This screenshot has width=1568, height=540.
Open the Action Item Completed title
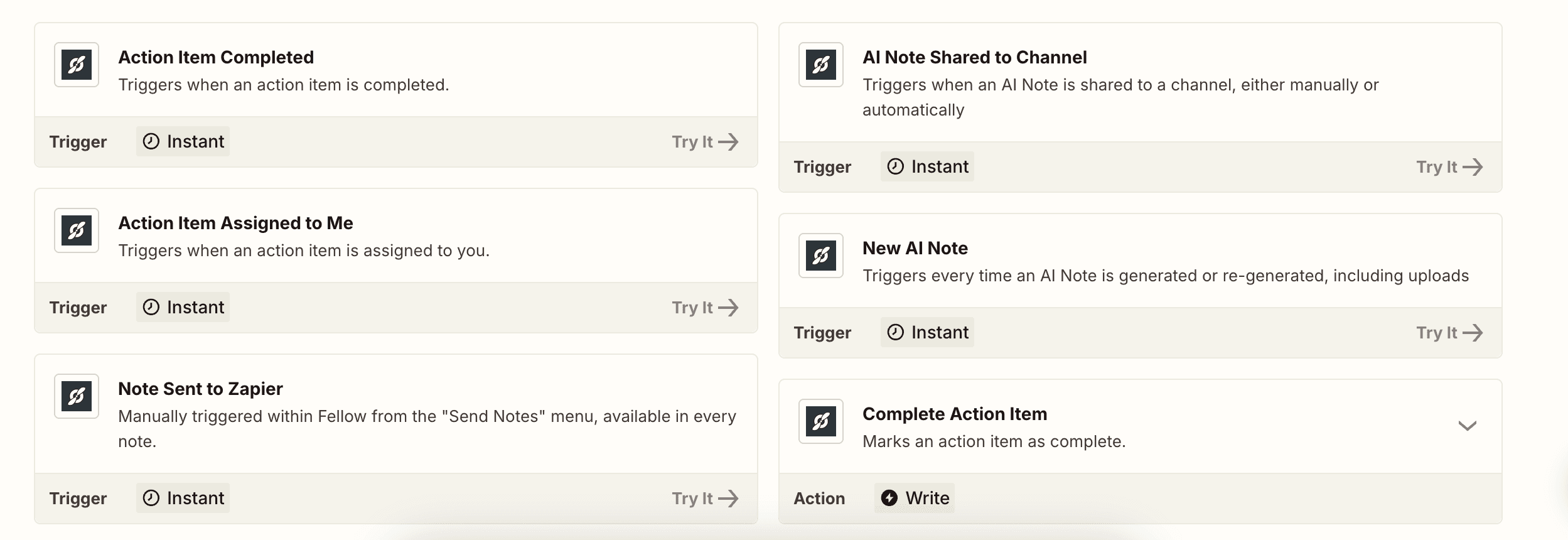pyautogui.click(x=216, y=57)
